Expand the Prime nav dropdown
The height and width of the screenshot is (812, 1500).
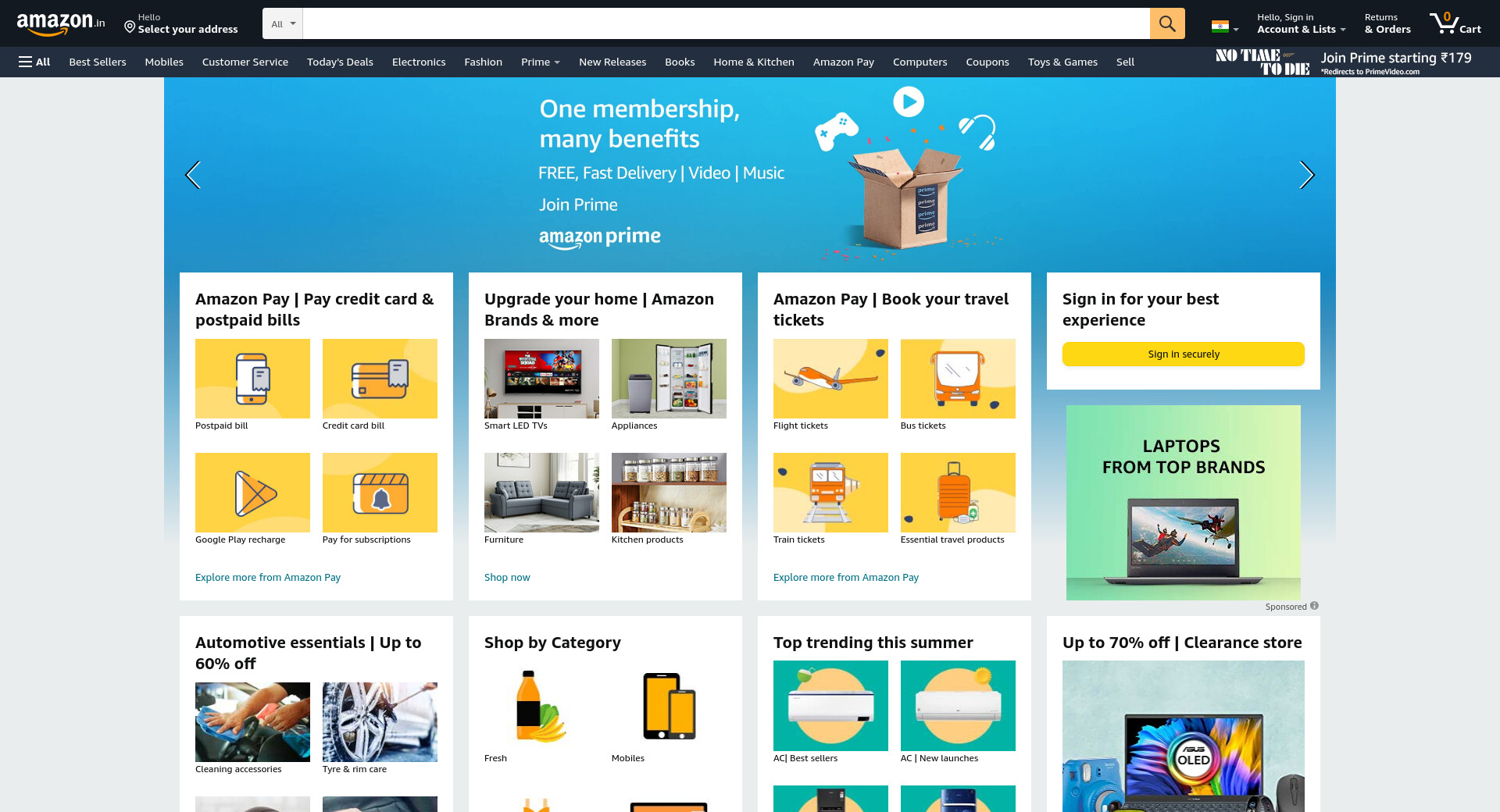tap(541, 62)
